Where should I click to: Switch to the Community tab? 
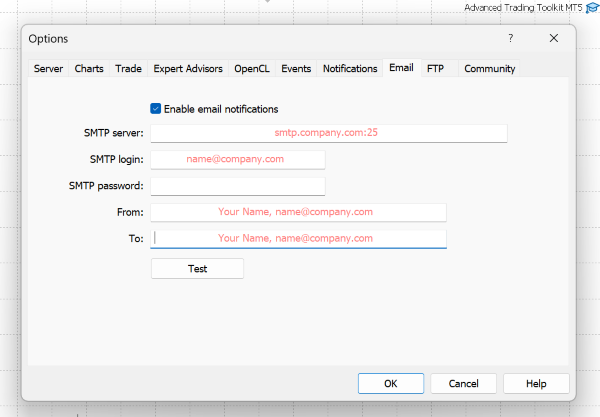click(x=489, y=69)
